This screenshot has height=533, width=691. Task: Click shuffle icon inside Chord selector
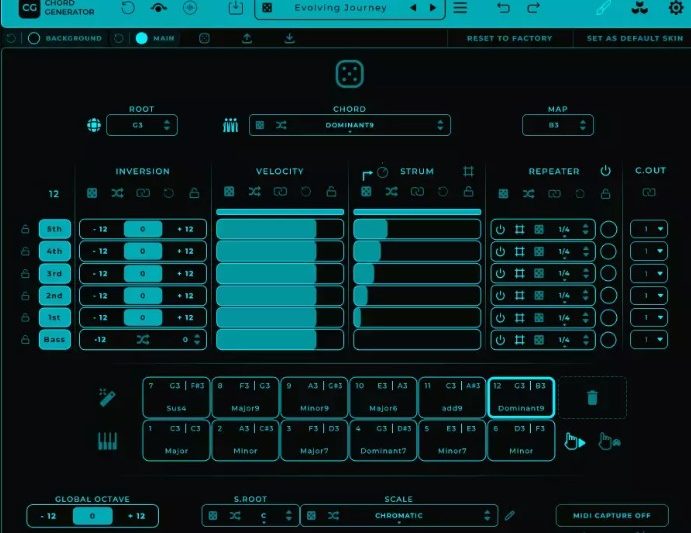pyautogui.click(x=281, y=125)
